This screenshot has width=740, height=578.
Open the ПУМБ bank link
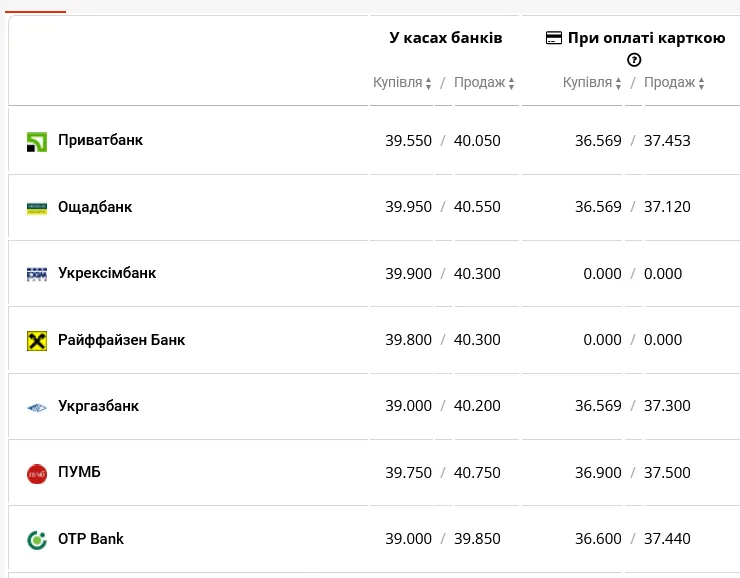click(79, 472)
